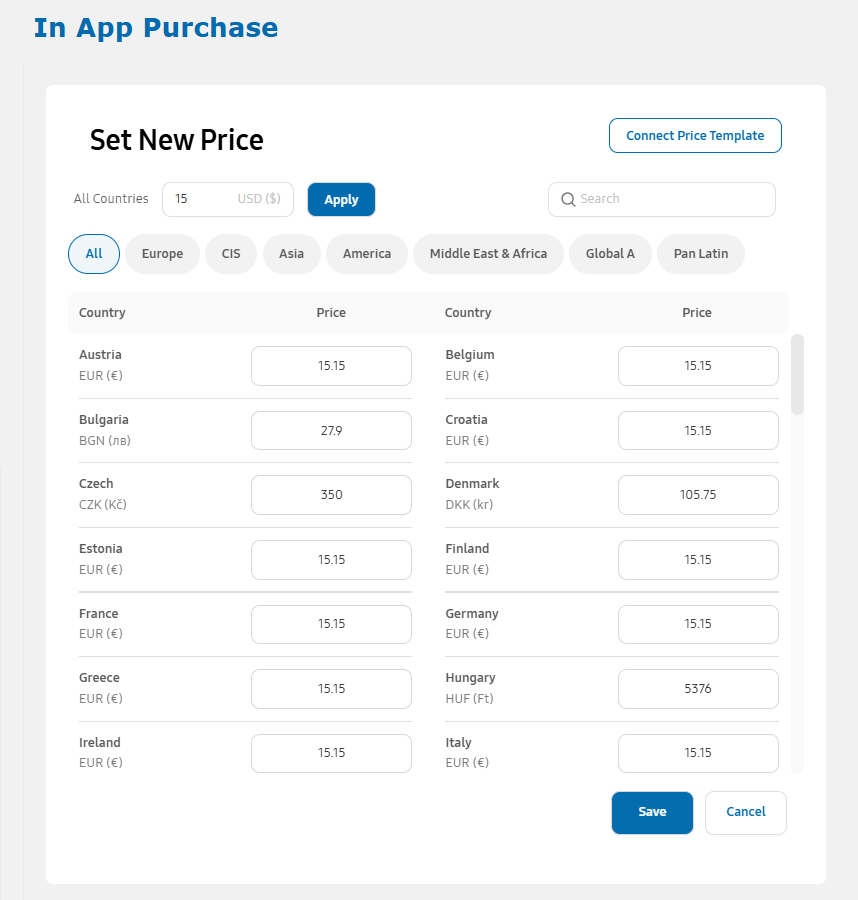Select the Europe region tab
The width and height of the screenshot is (858, 900).
click(x=162, y=254)
